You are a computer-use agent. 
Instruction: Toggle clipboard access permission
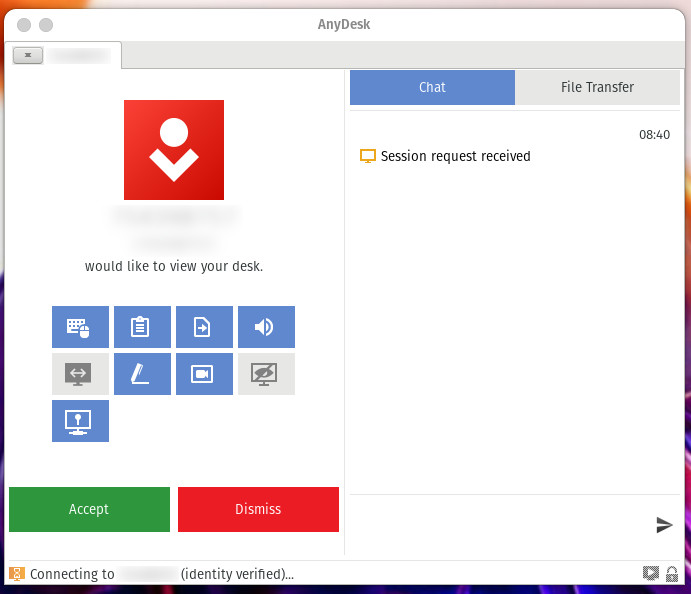coord(142,327)
